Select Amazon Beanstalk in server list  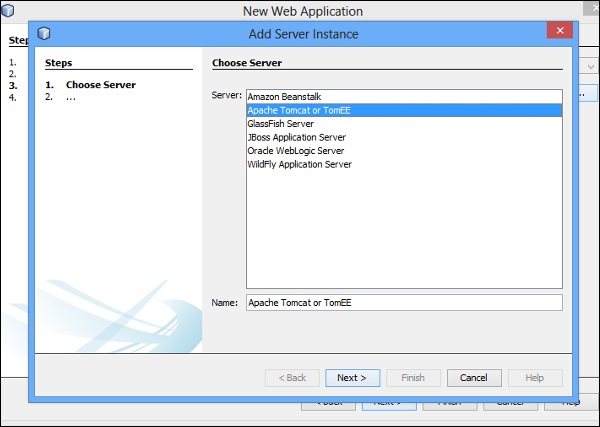pyautogui.click(x=404, y=97)
